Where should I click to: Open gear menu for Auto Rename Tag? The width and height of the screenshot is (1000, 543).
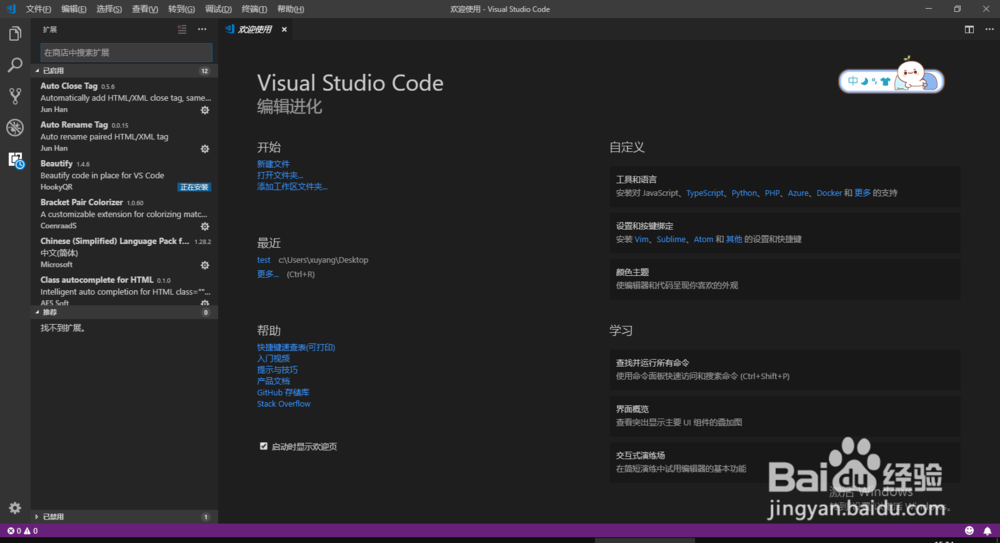(x=205, y=149)
